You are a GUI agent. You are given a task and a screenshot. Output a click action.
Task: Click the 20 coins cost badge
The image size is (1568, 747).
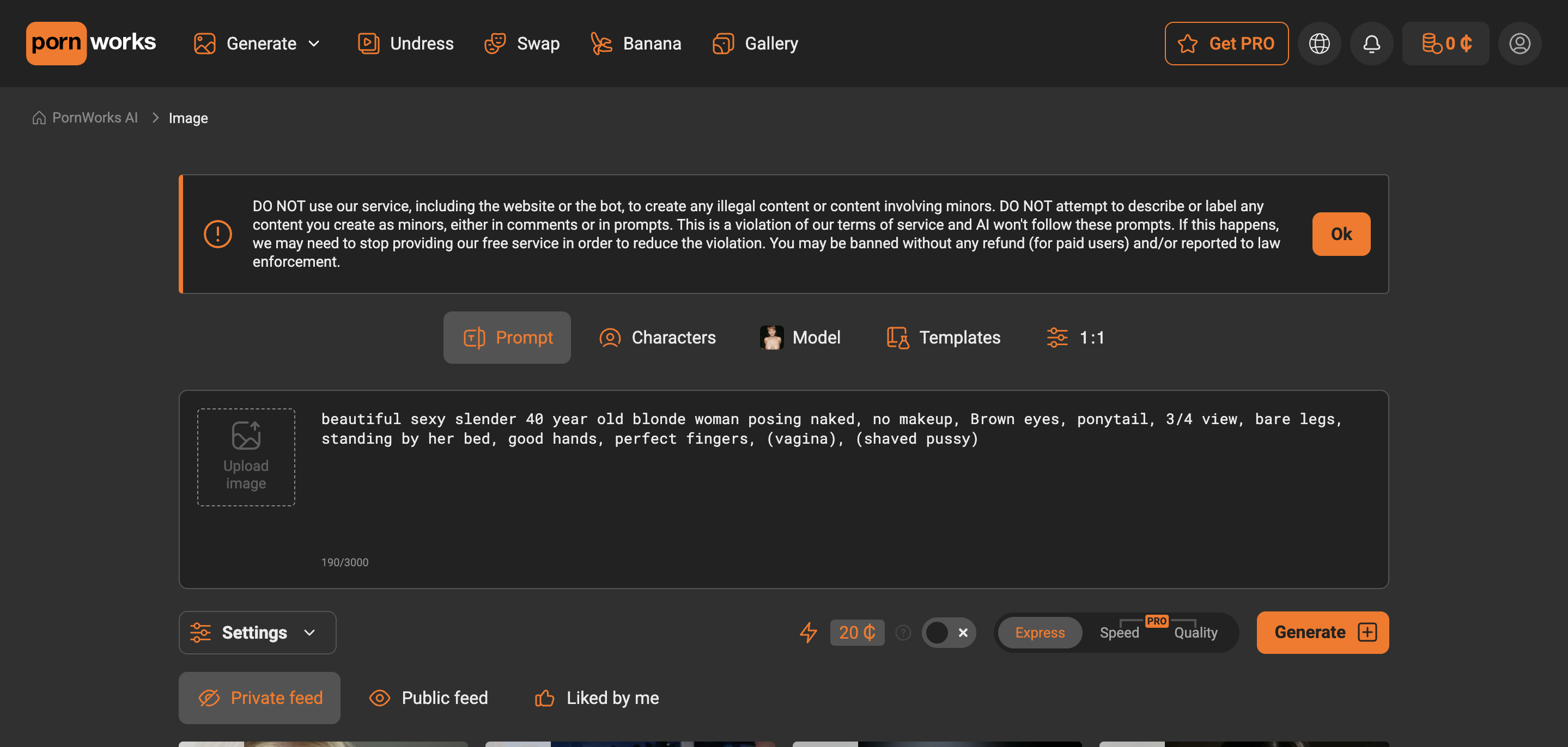point(857,633)
